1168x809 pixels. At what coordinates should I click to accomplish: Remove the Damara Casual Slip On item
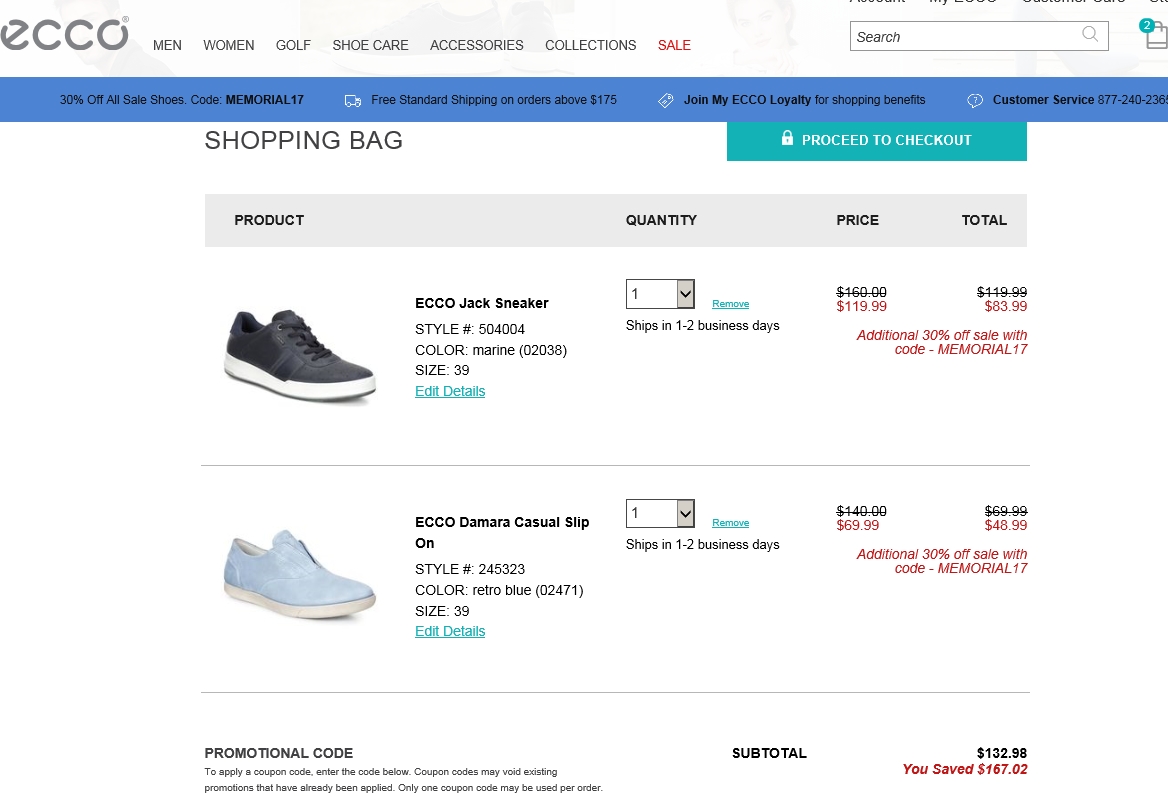[730, 523]
